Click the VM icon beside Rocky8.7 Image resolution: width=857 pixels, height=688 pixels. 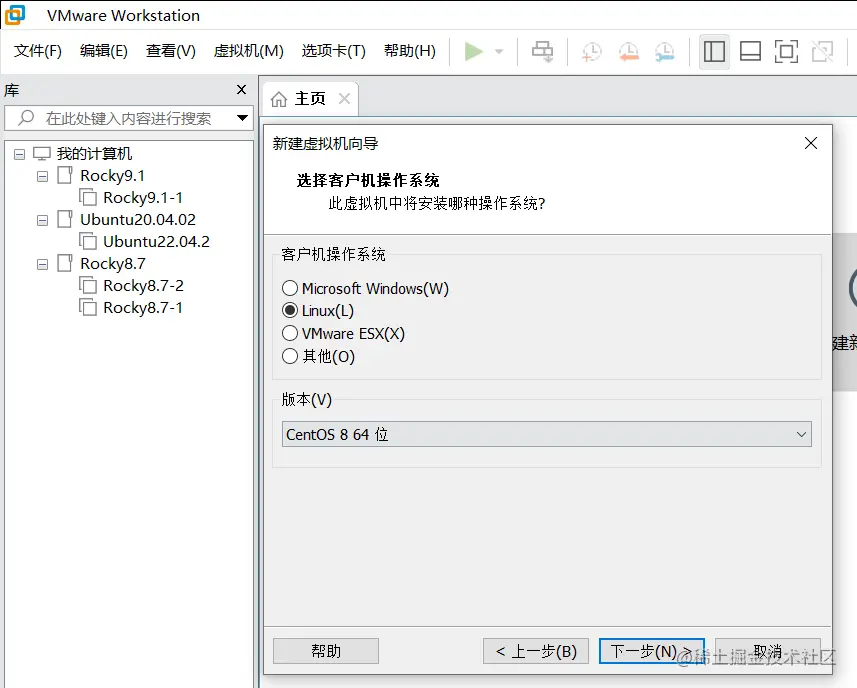point(65,263)
